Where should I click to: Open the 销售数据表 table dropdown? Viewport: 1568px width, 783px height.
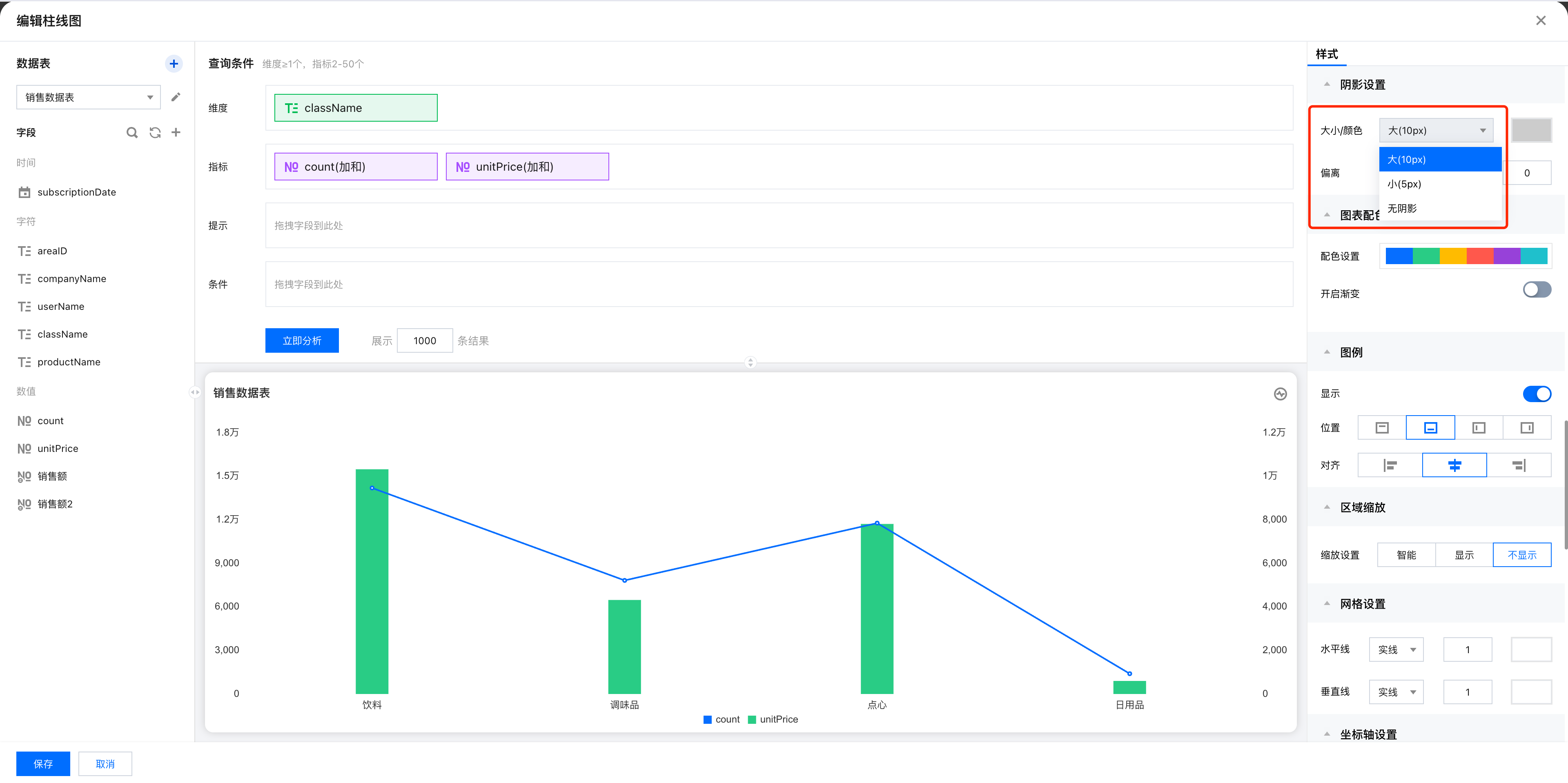pos(88,97)
